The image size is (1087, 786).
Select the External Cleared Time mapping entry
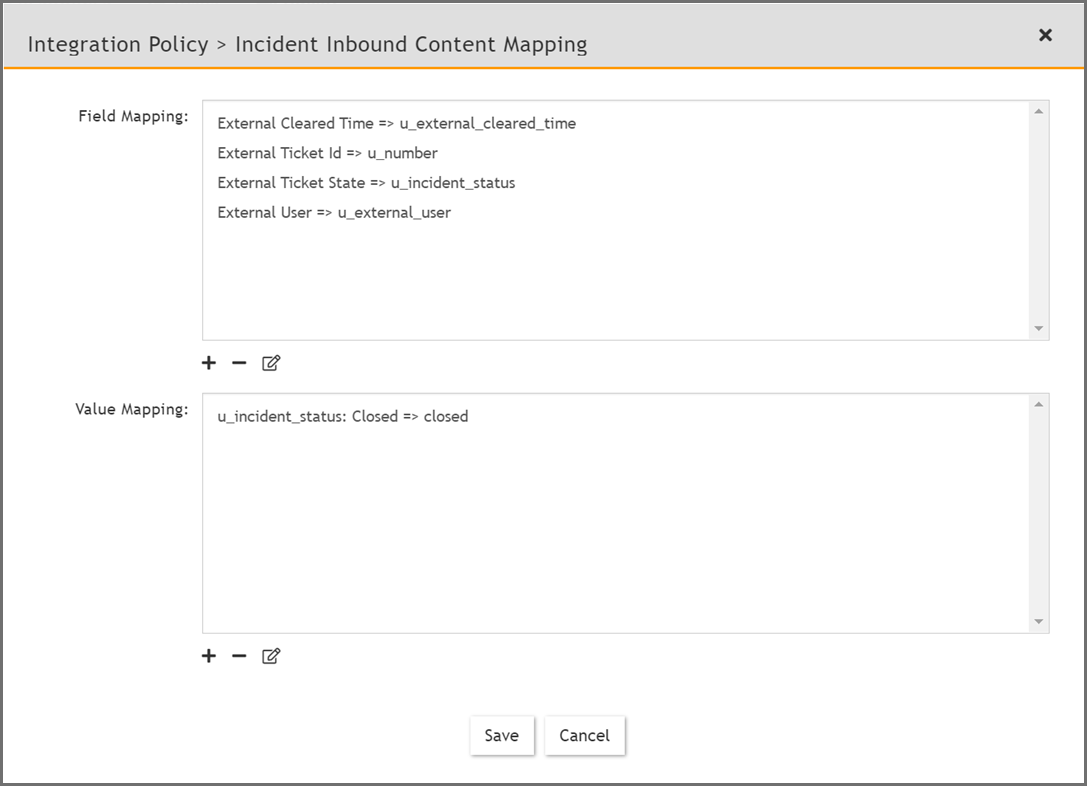point(397,123)
